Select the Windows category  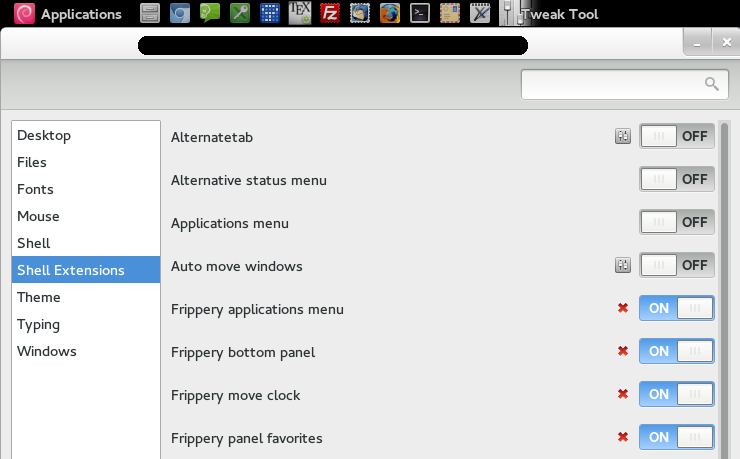tap(86, 351)
